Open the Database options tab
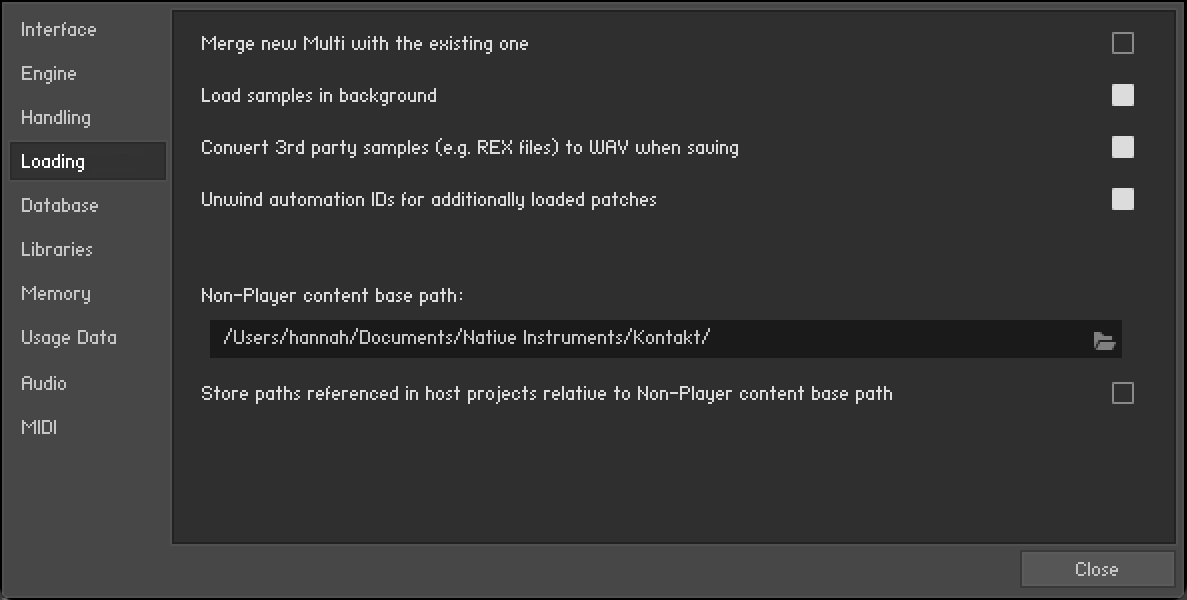This screenshot has width=1187, height=600. tap(60, 206)
